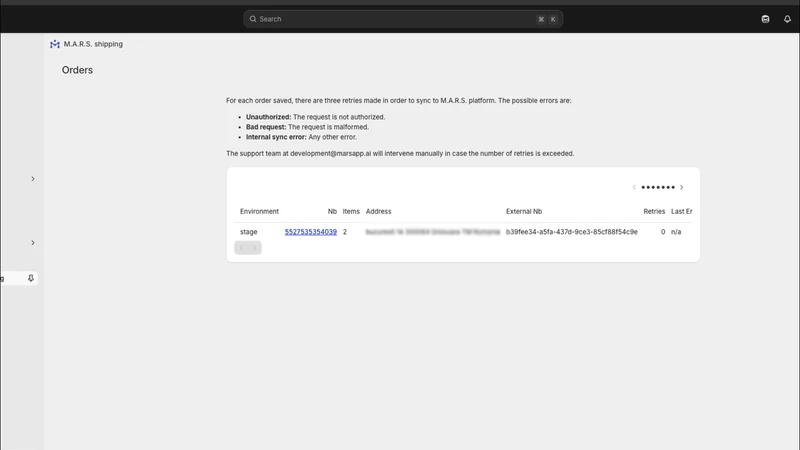Expand the upper sidebar chevron
800x450 pixels.
click(x=33, y=179)
